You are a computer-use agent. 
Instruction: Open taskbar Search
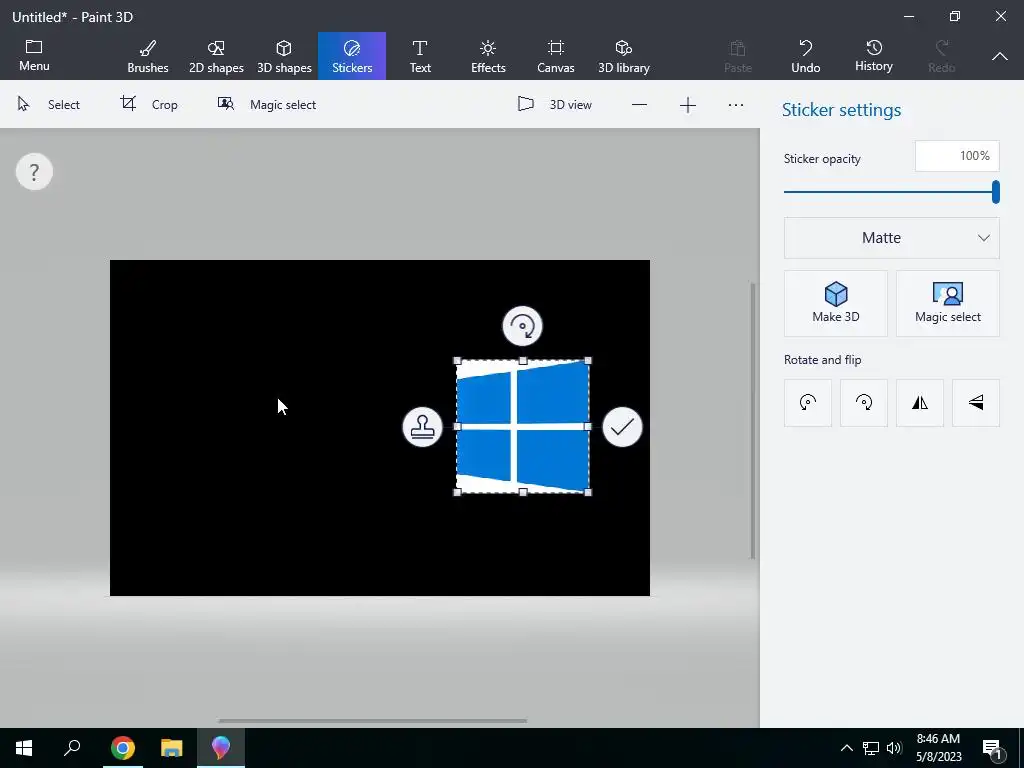(x=72, y=748)
